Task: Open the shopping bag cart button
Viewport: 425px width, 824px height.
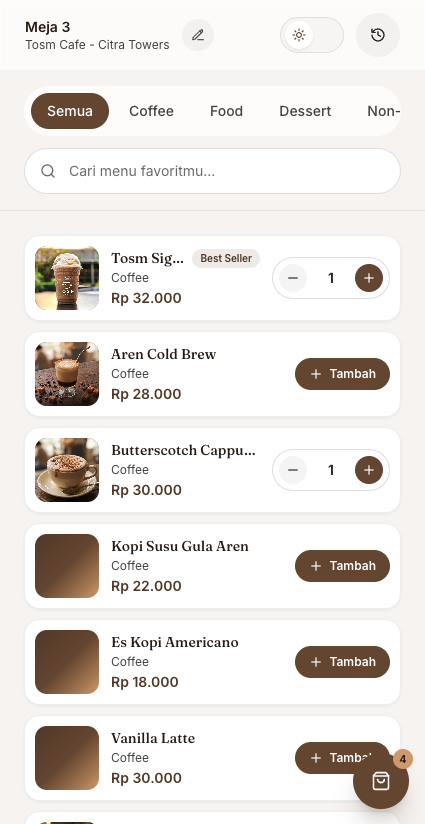Action: click(381, 781)
